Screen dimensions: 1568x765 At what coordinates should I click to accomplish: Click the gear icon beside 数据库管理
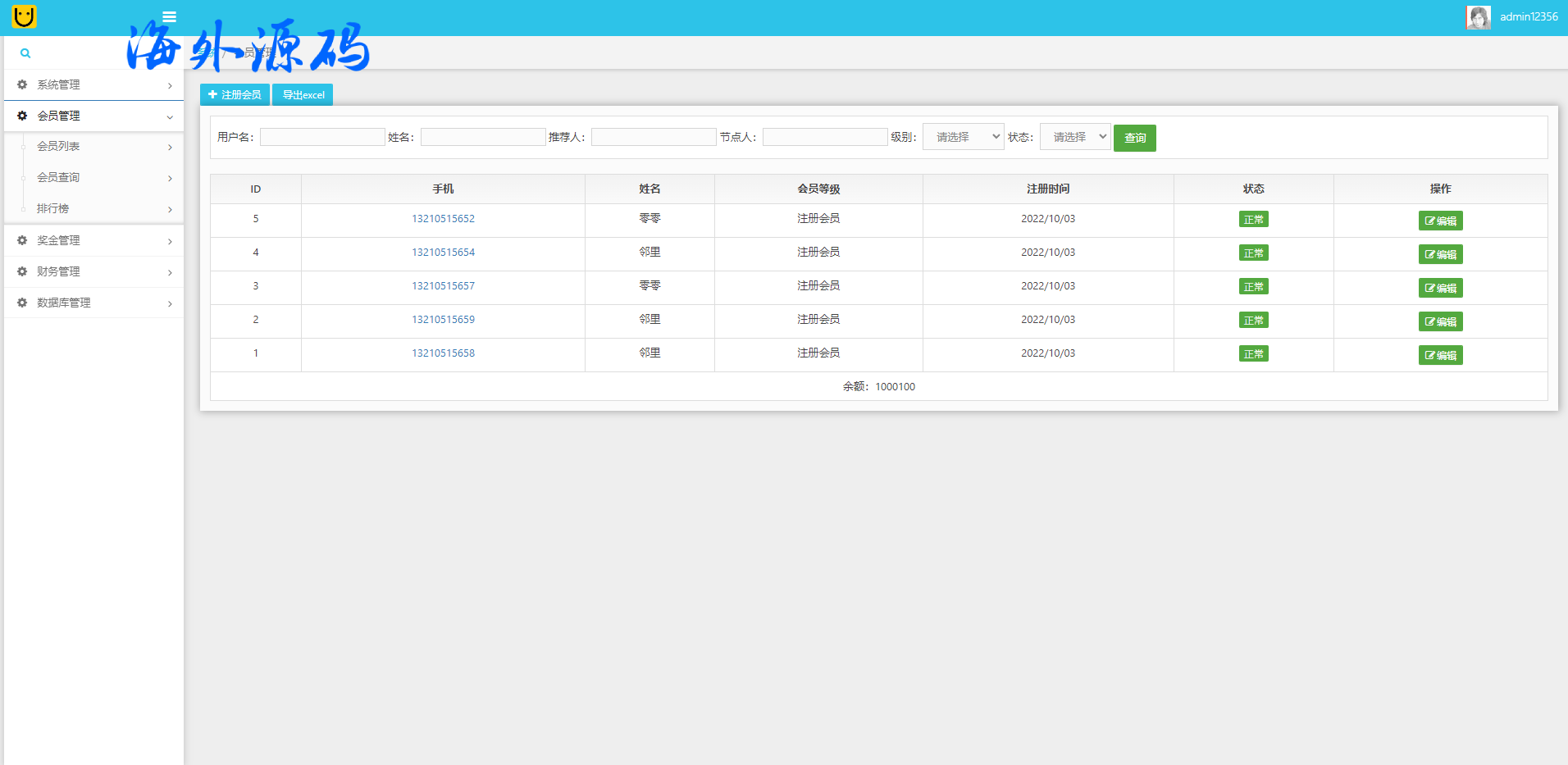click(x=22, y=303)
